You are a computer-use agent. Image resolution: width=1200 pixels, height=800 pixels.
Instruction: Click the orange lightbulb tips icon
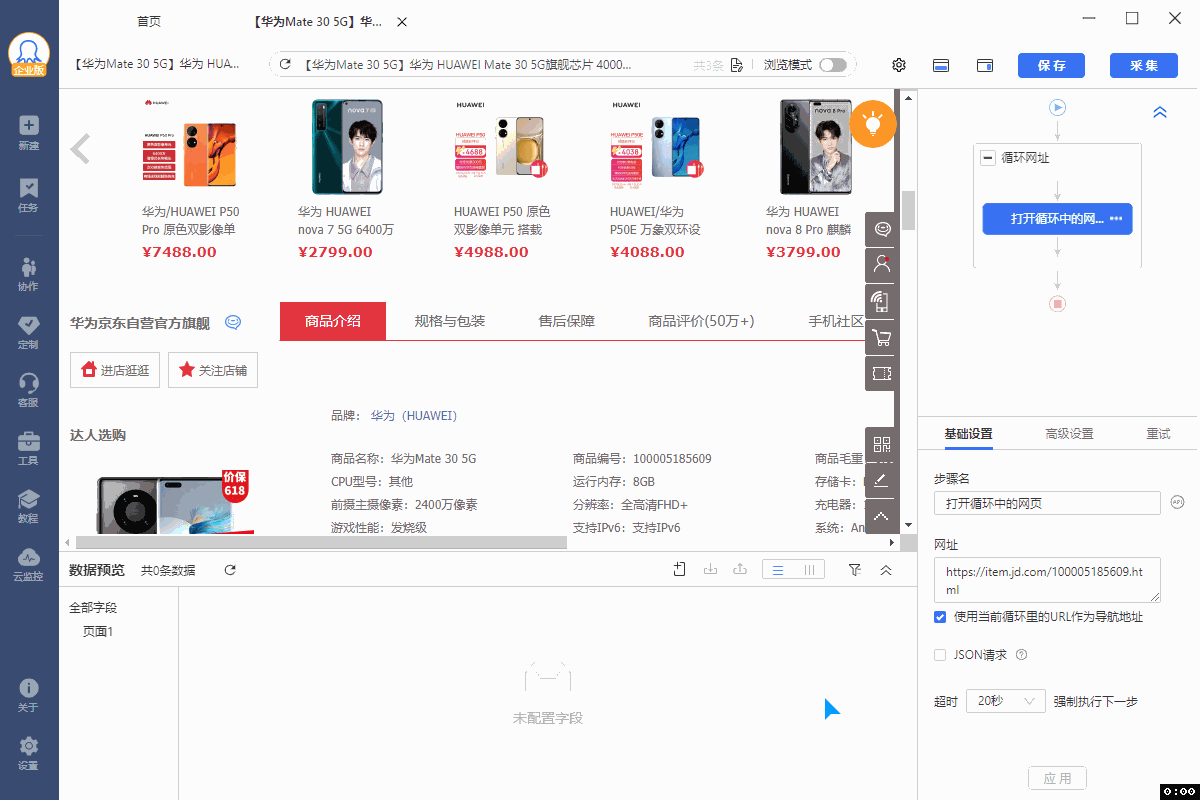pos(873,124)
